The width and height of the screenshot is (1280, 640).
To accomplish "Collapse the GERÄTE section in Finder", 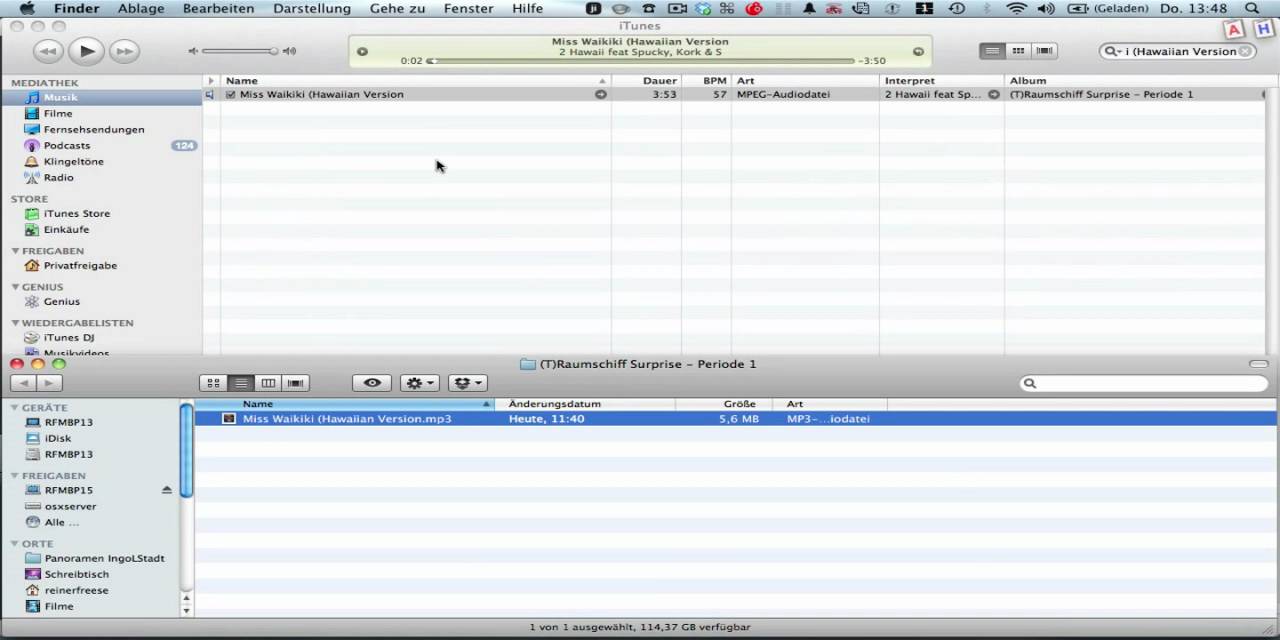I will point(15,408).
